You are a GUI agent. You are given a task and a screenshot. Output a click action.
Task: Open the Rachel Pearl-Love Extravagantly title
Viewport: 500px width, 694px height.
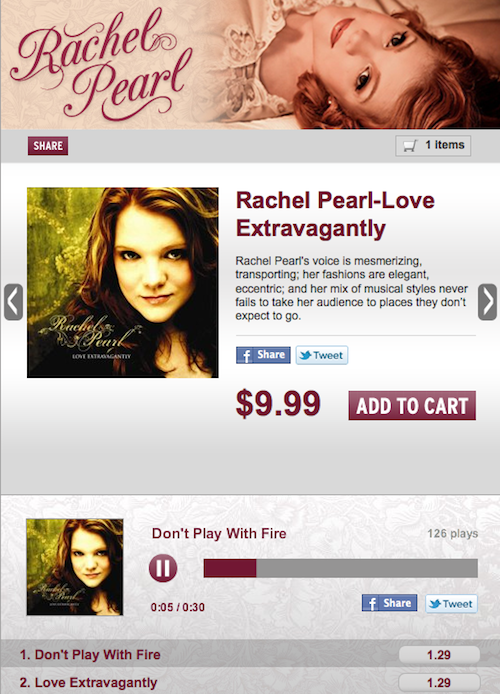tap(335, 214)
